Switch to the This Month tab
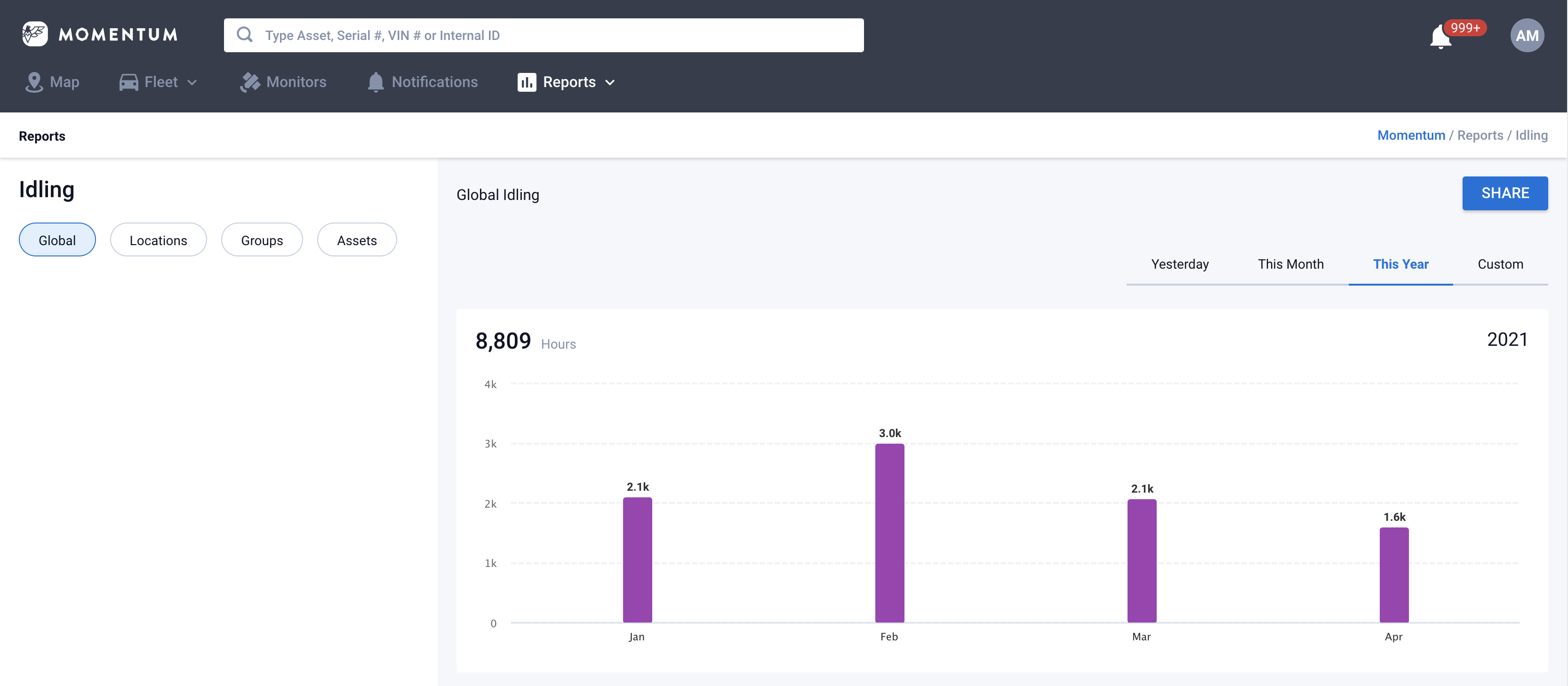The image size is (1568, 686). pyautogui.click(x=1290, y=264)
